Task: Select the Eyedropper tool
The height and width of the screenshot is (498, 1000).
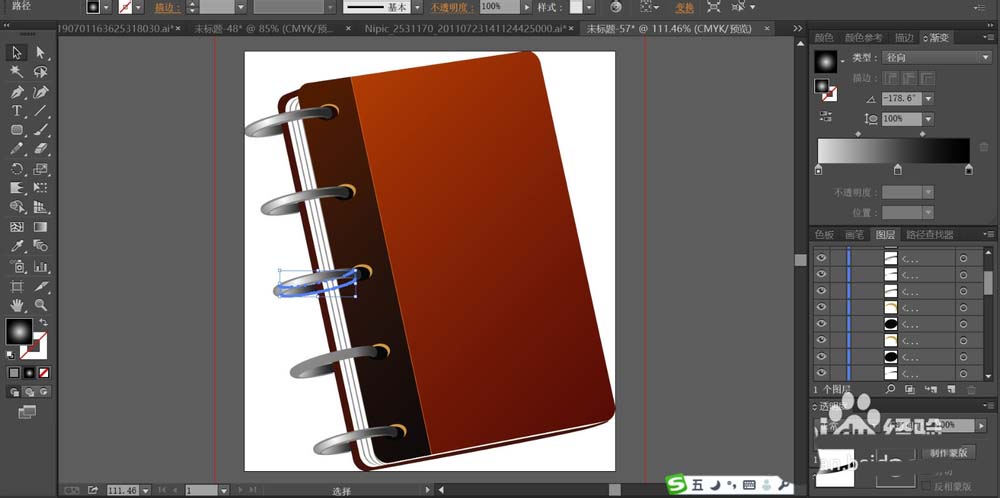Action: [x=17, y=246]
